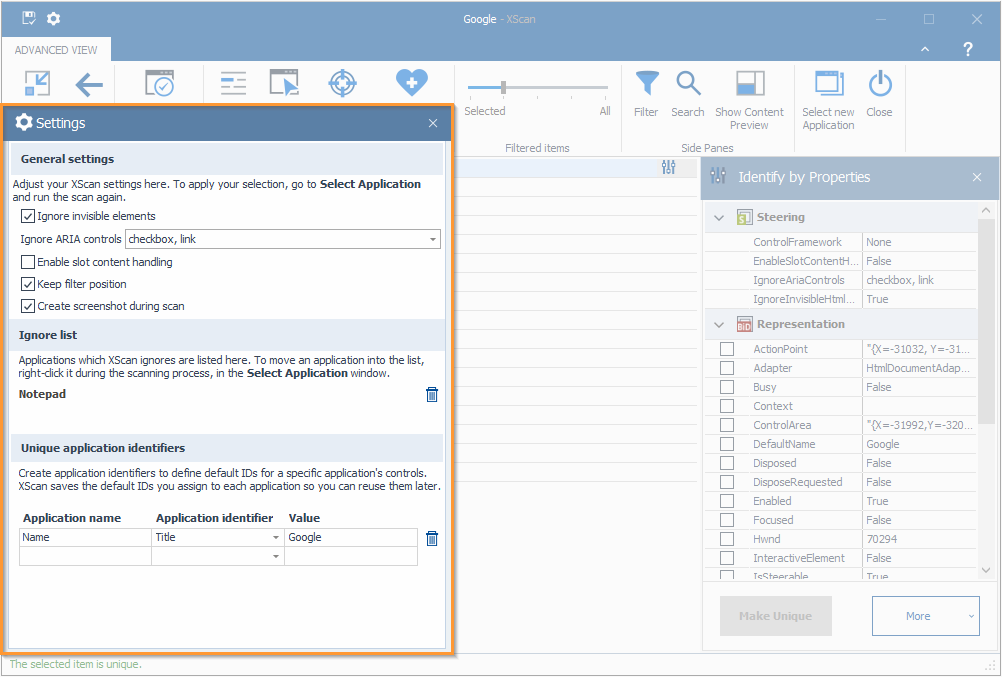The width and height of the screenshot is (1002, 677).
Task: Enable slot content handling checkbox
Action: point(28,262)
